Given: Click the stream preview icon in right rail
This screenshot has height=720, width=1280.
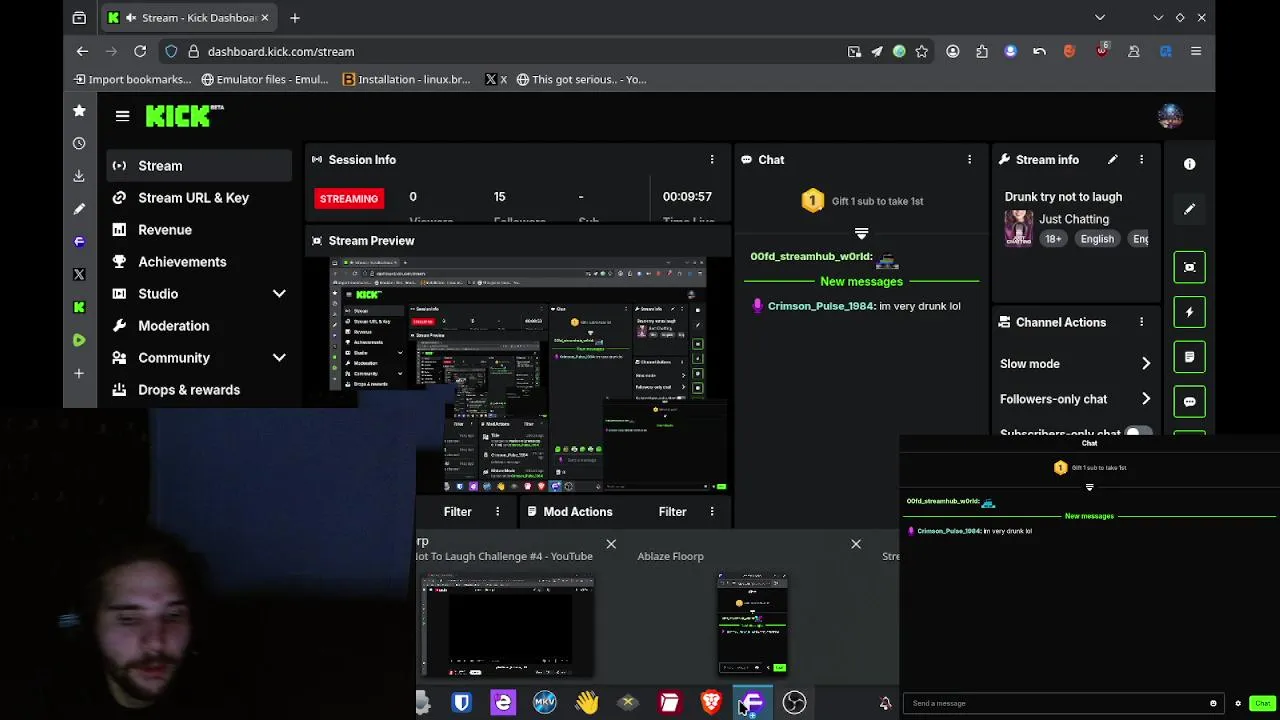Looking at the screenshot, I should (x=1190, y=267).
